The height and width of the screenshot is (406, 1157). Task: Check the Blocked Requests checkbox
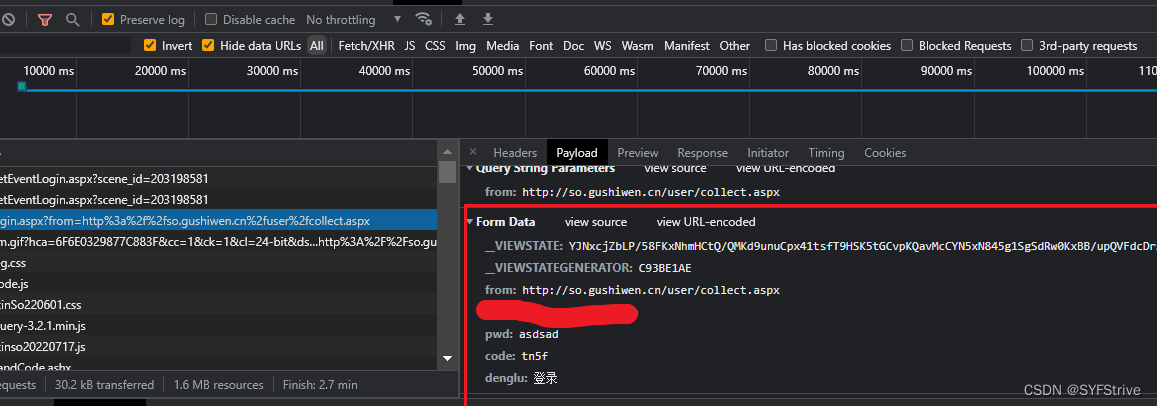(907, 46)
